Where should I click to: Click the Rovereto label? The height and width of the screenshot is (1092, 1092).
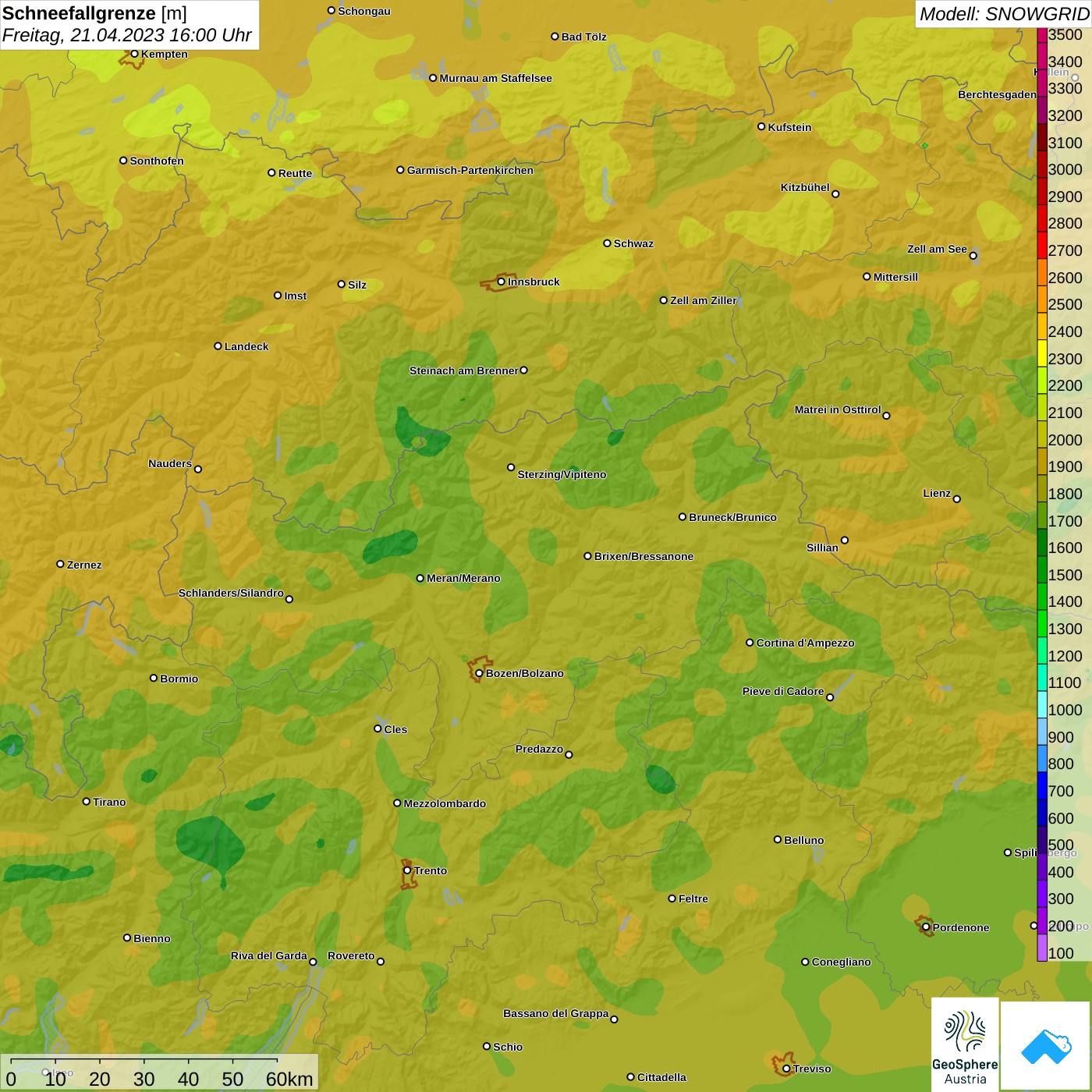[351, 955]
